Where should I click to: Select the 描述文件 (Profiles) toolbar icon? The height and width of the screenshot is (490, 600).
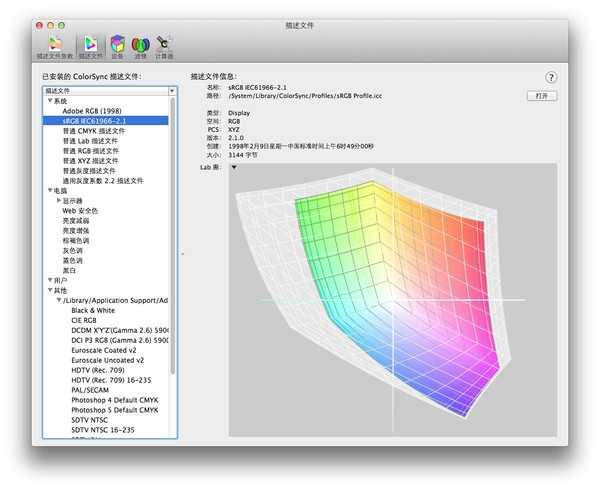coord(90,45)
